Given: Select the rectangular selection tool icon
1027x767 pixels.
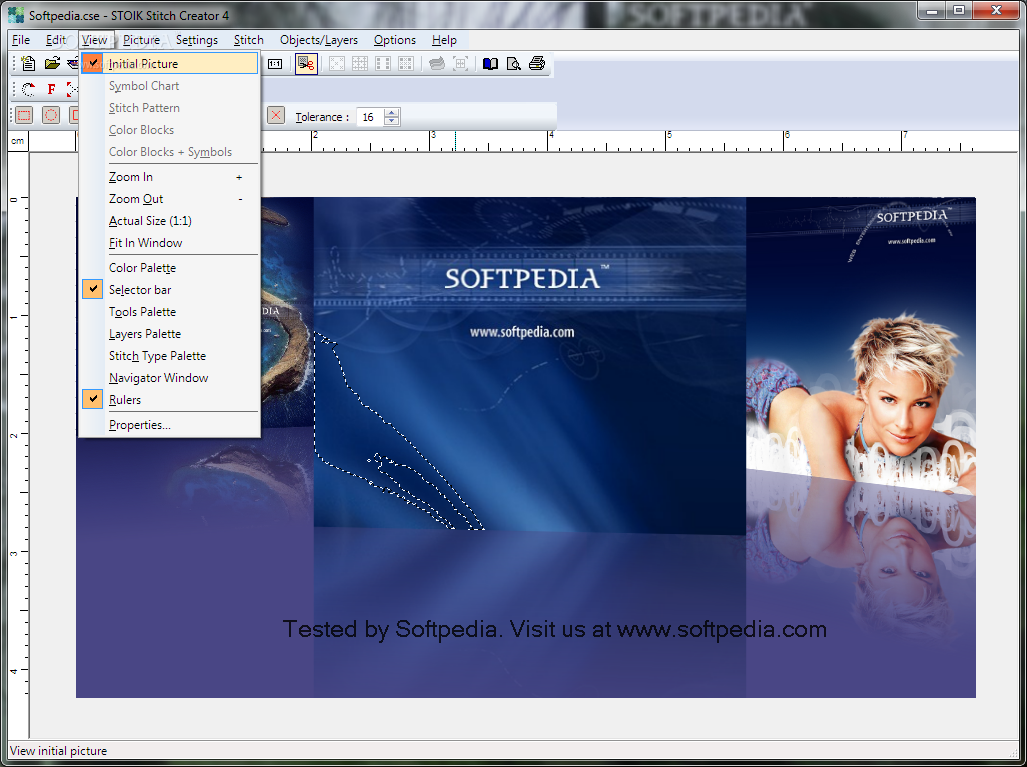Looking at the screenshot, I should click(24, 116).
